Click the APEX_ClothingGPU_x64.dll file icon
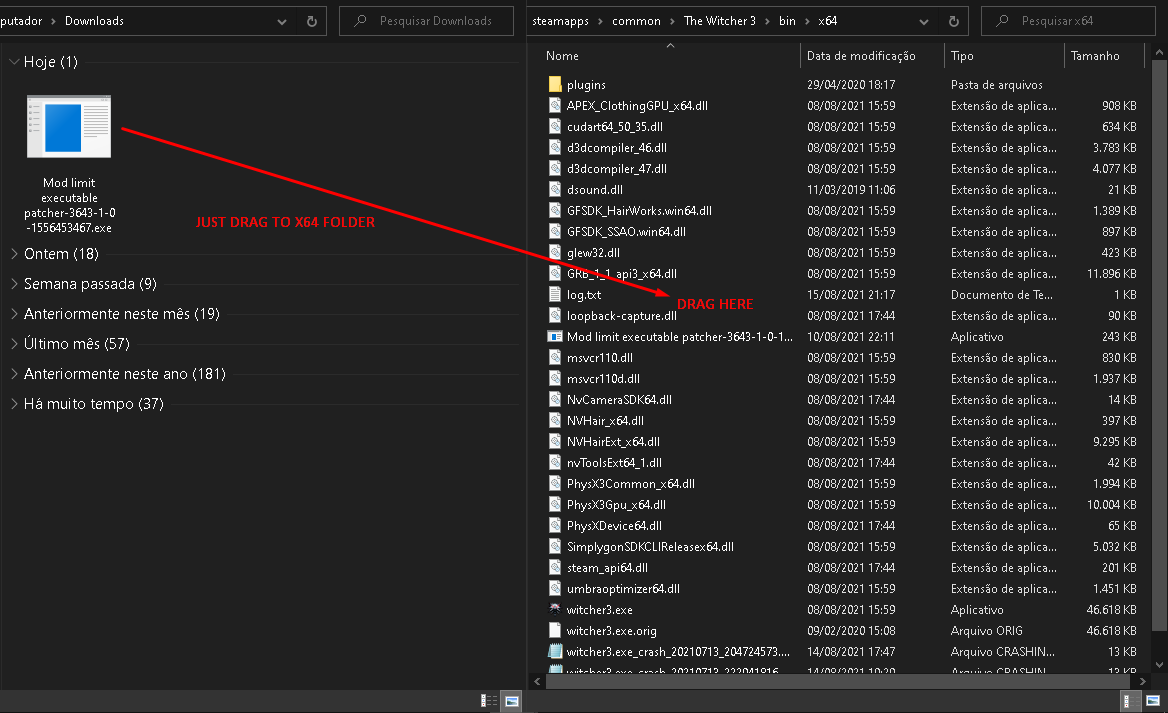Screen dimensions: 1168x713 pos(555,105)
